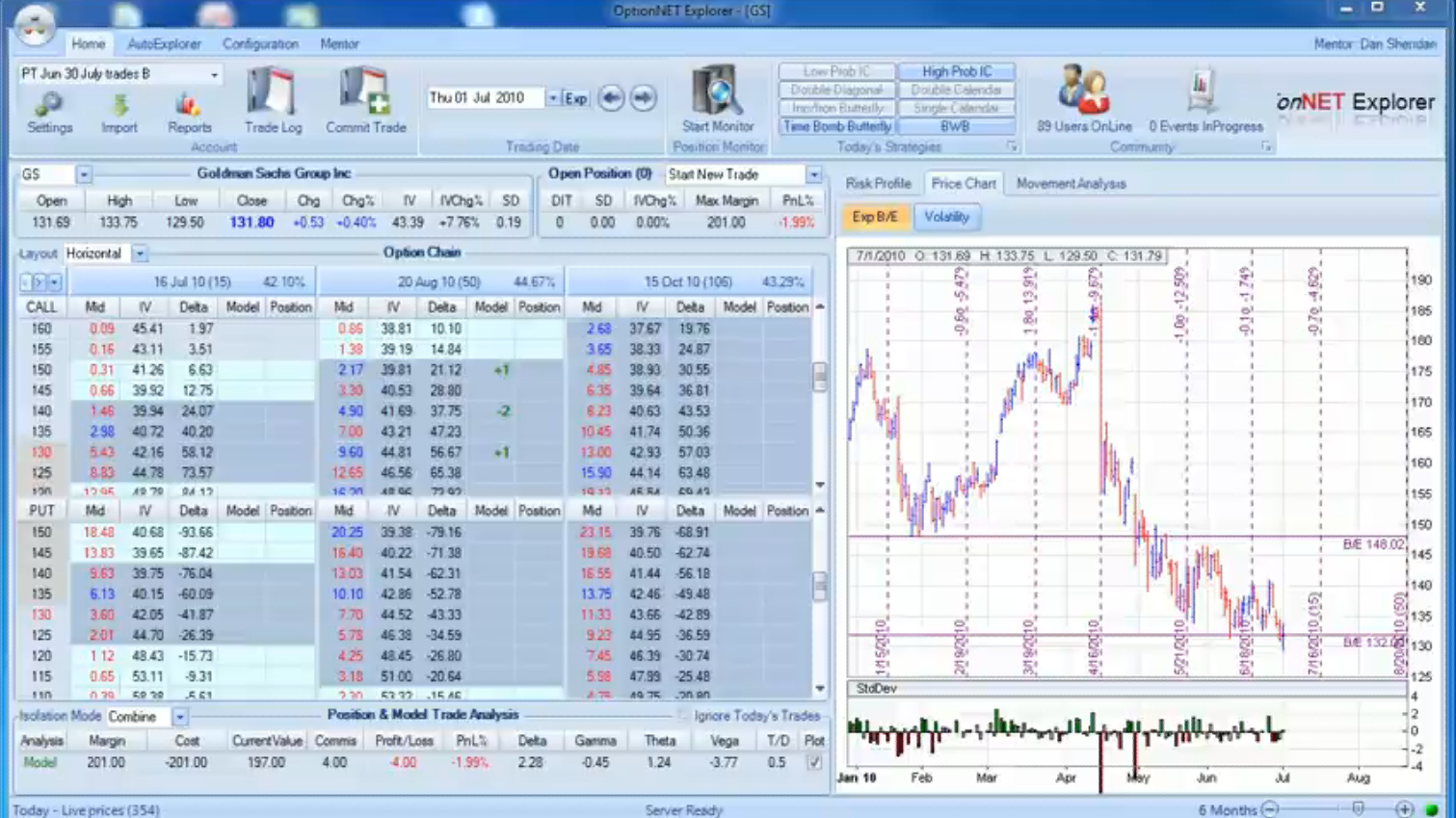Zoom out chart with minus icon
This screenshot has width=1456, height=818.
tap(1270, 809)
